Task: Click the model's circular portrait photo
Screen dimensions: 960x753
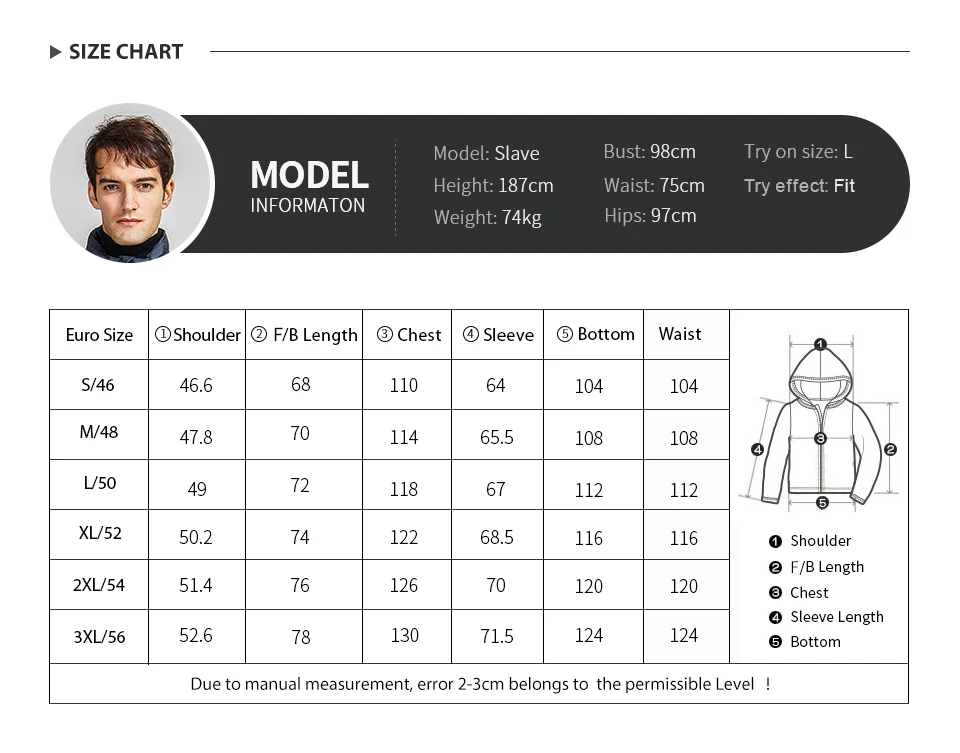Action: point(131,184)
